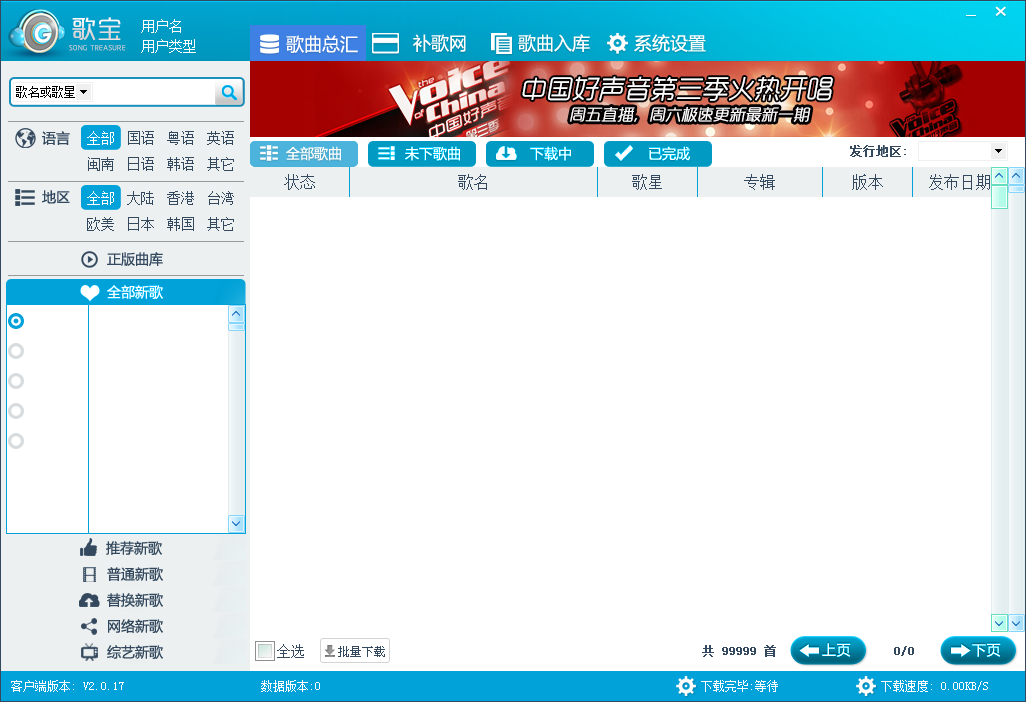
Task: Click the outer table scrollbar down arrow
Action: 1016,623
